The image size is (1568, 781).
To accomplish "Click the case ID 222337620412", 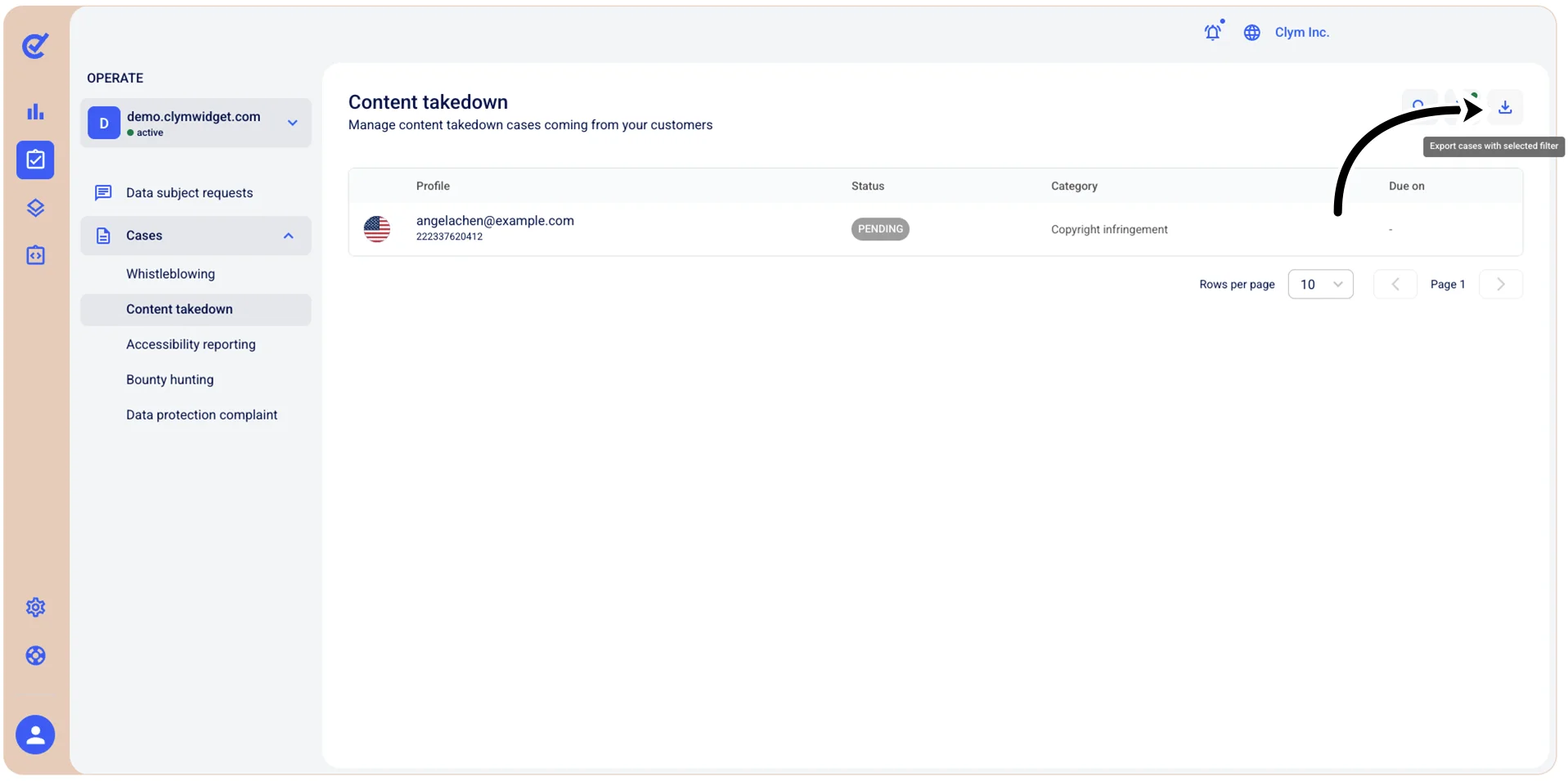I will [x=449, y=237].
